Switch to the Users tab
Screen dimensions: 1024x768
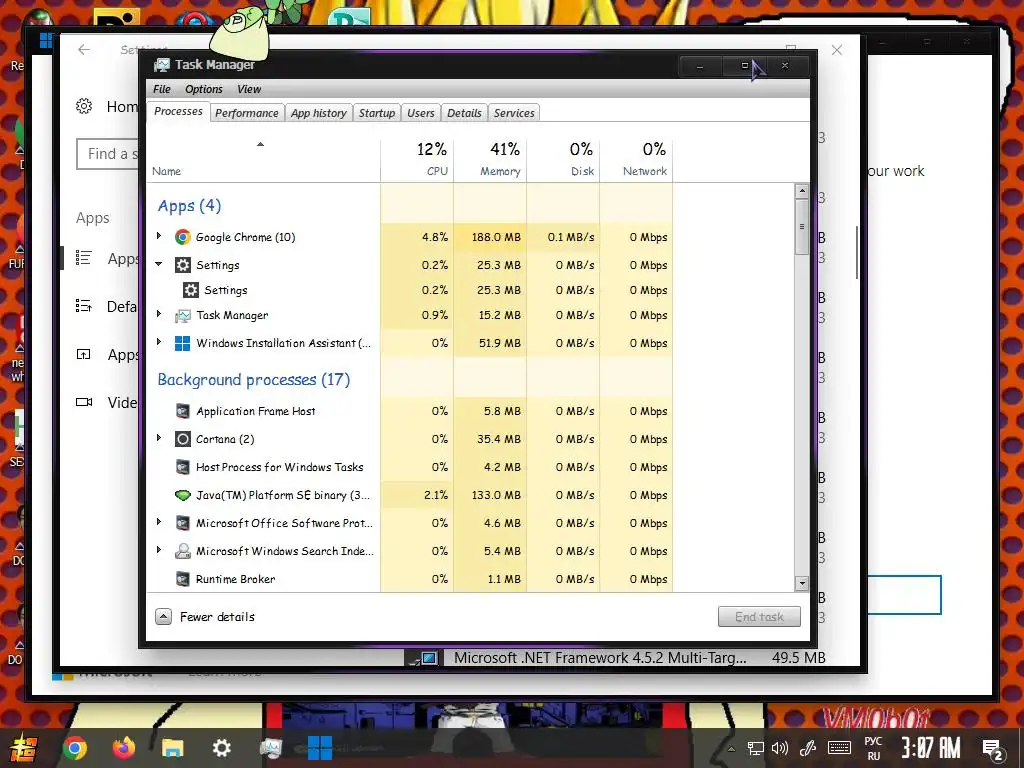tap(421, 113)
